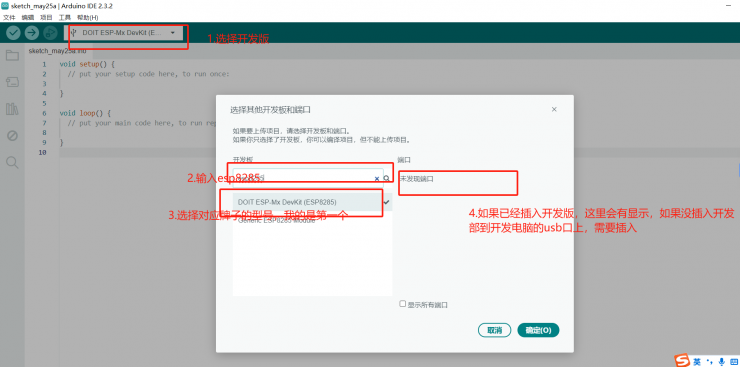
Task: Click the void loop() code line
Action: tap(85, 113)
